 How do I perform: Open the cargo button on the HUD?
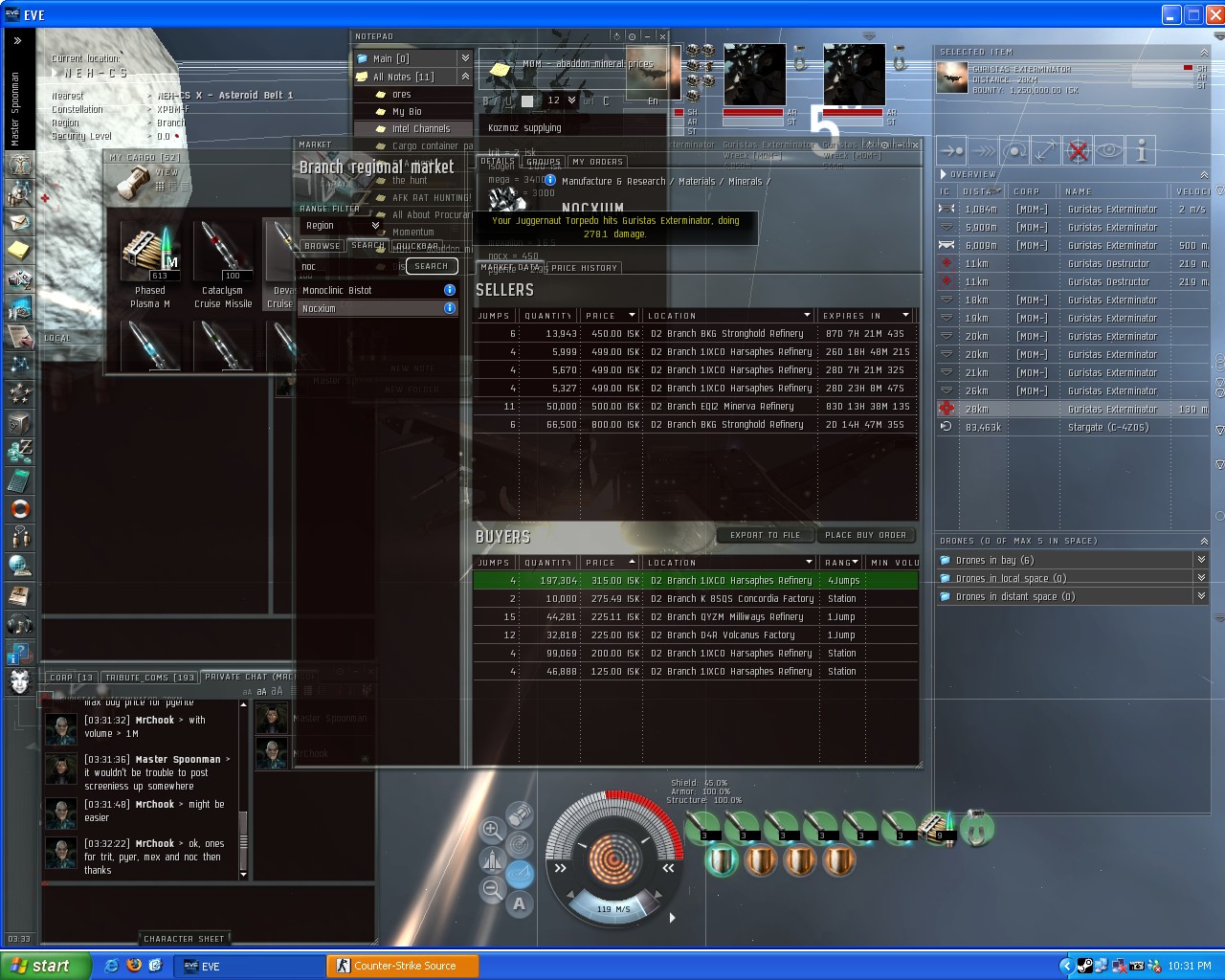(x=520, y=814)
